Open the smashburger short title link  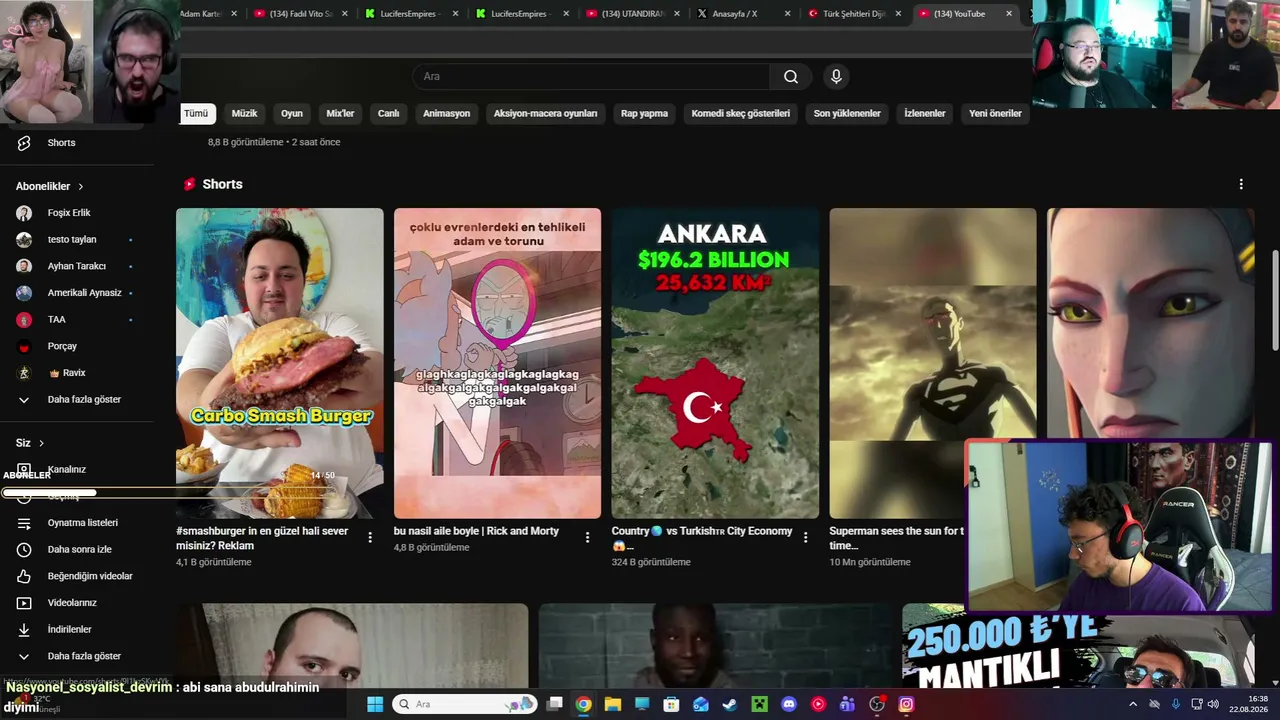tap(262, 539)
